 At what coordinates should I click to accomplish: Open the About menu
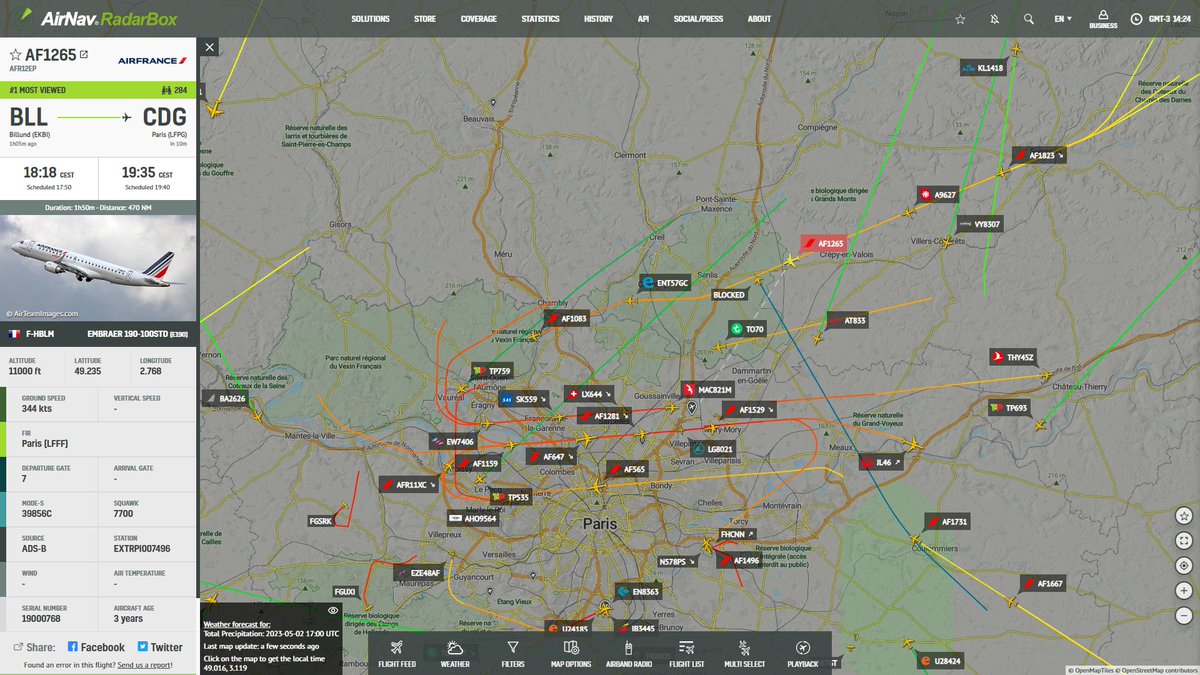pos(759,19)
